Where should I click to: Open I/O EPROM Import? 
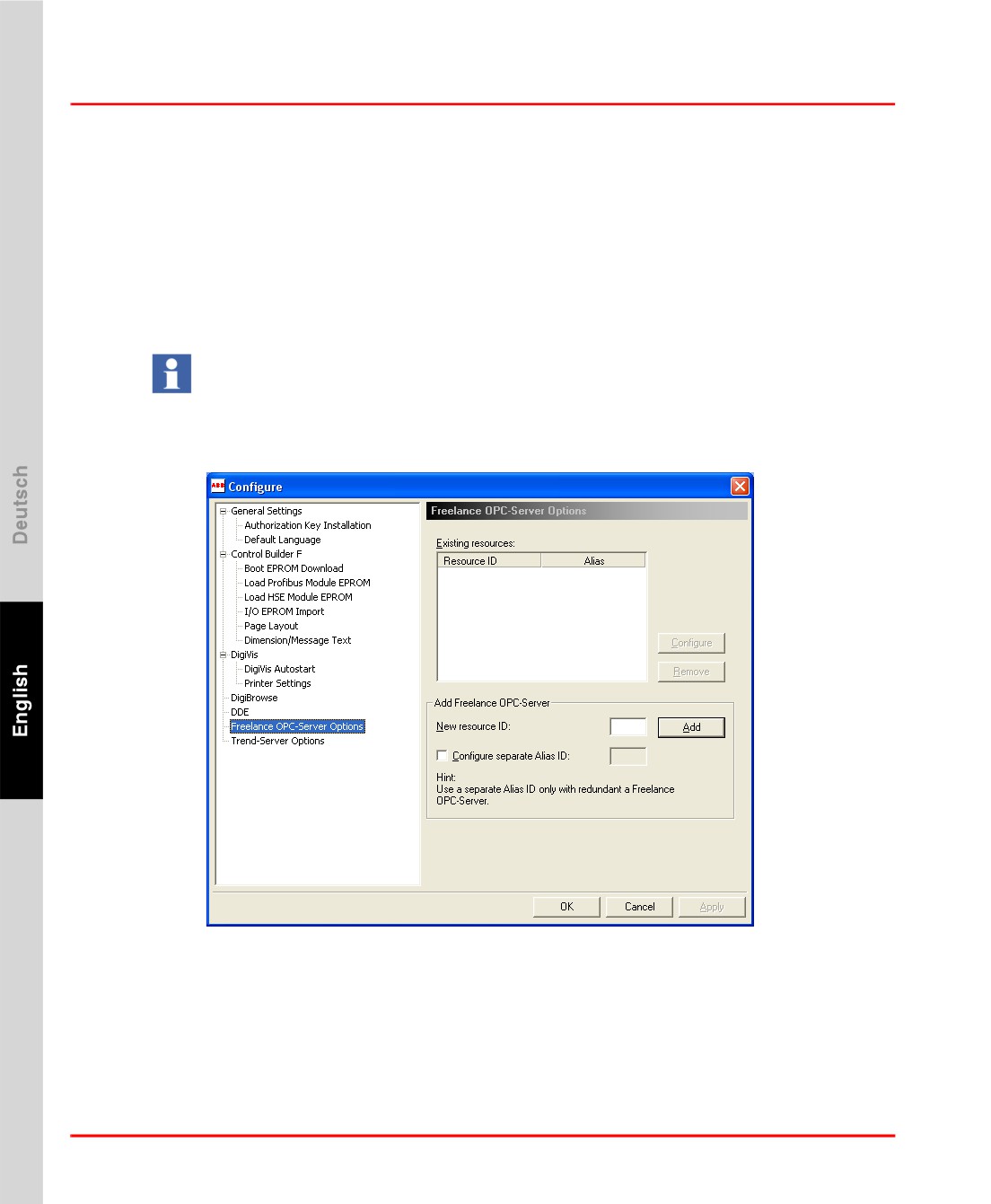tap(284, 611)
